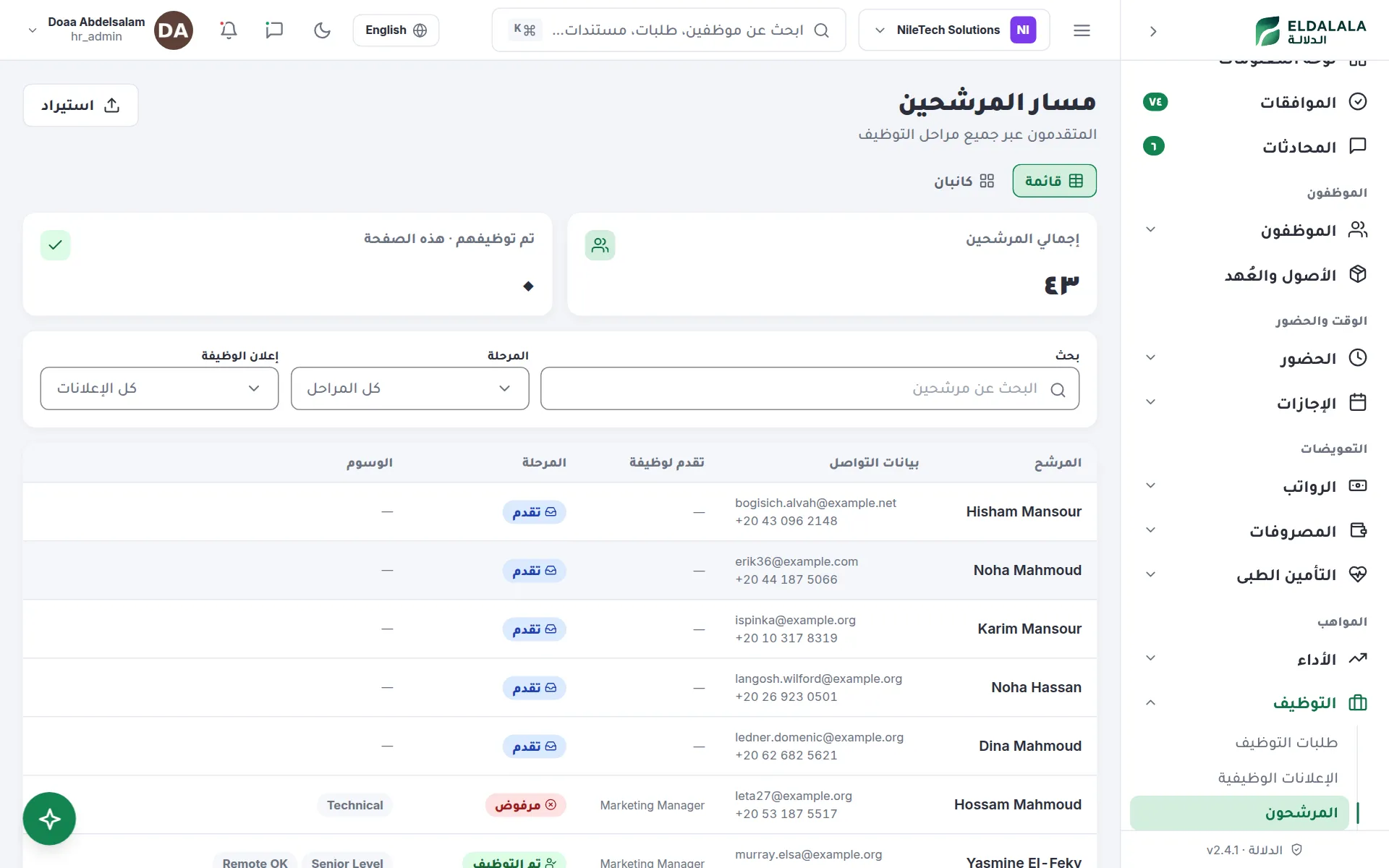Image resolution: width=1389 pixels, height=868 pixels.
Task: Click the مرفوض rejected badge for Hossam Mahmoud
Action: click(525, 805)
